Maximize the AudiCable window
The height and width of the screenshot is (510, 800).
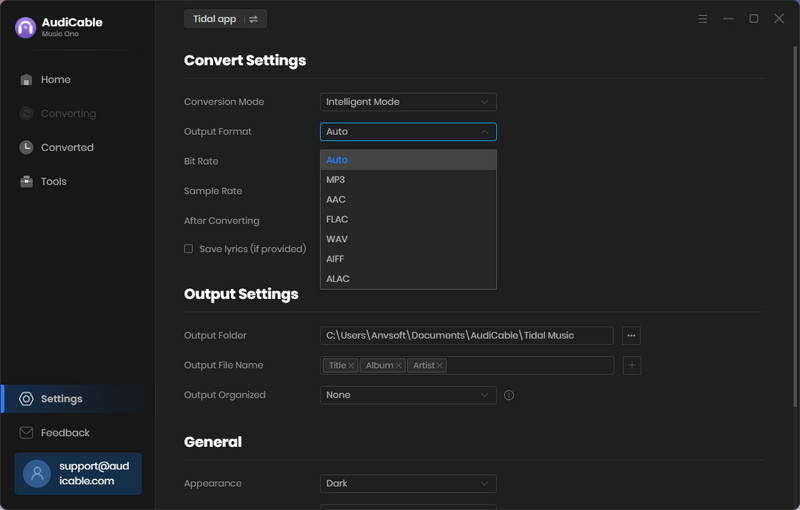click(x=754, y=19)
